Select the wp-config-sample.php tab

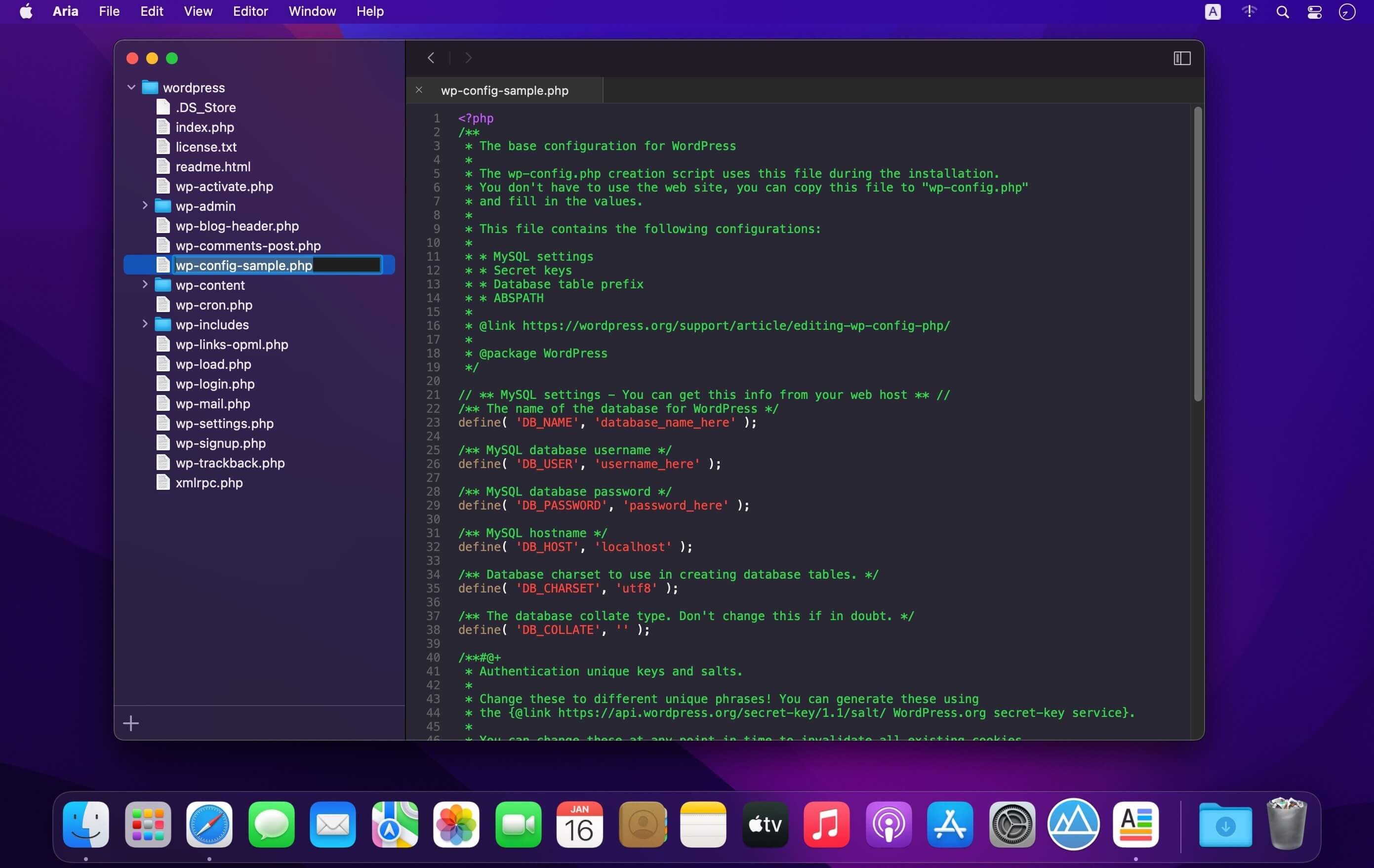[504, 91]
